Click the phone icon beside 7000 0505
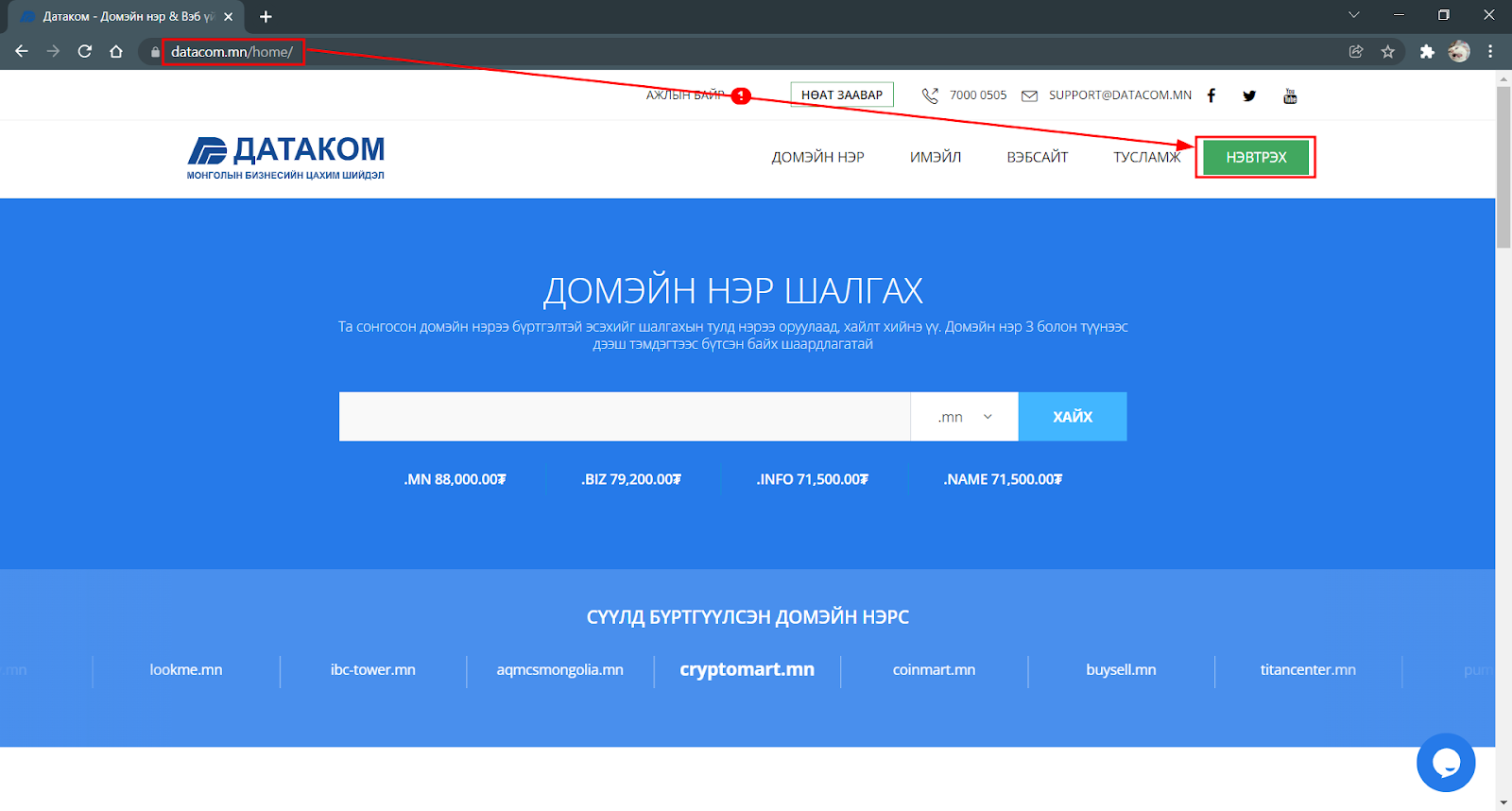This screenshot has width=1512, height=811. click(930, 95)
